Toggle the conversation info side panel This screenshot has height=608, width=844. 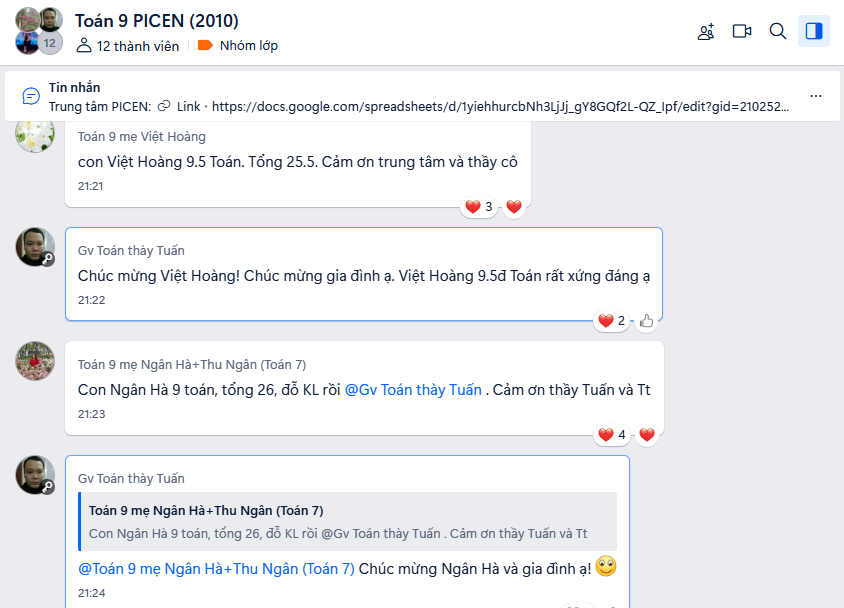[813, 31]
